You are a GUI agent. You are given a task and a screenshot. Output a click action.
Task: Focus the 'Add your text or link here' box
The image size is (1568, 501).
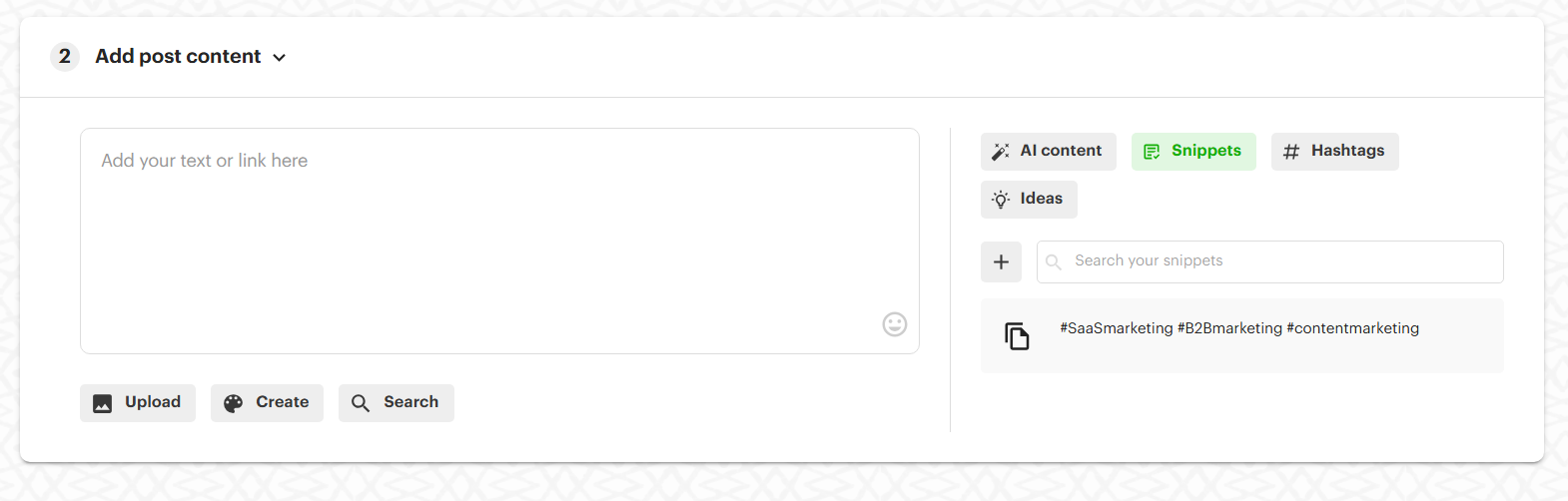pyautogui.click(x=499, y=241)
